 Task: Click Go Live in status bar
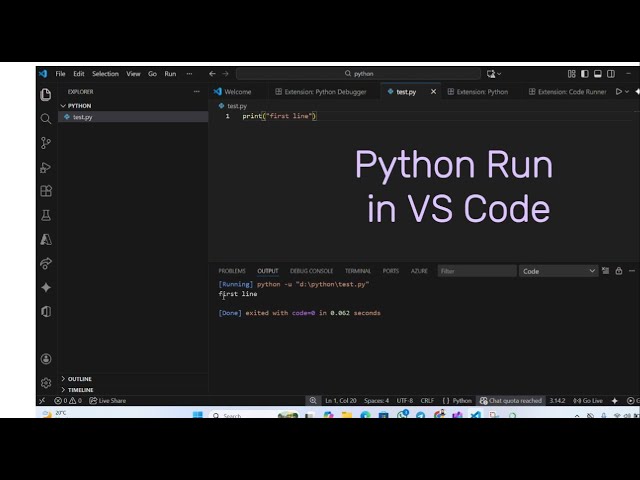click(588, 401)
